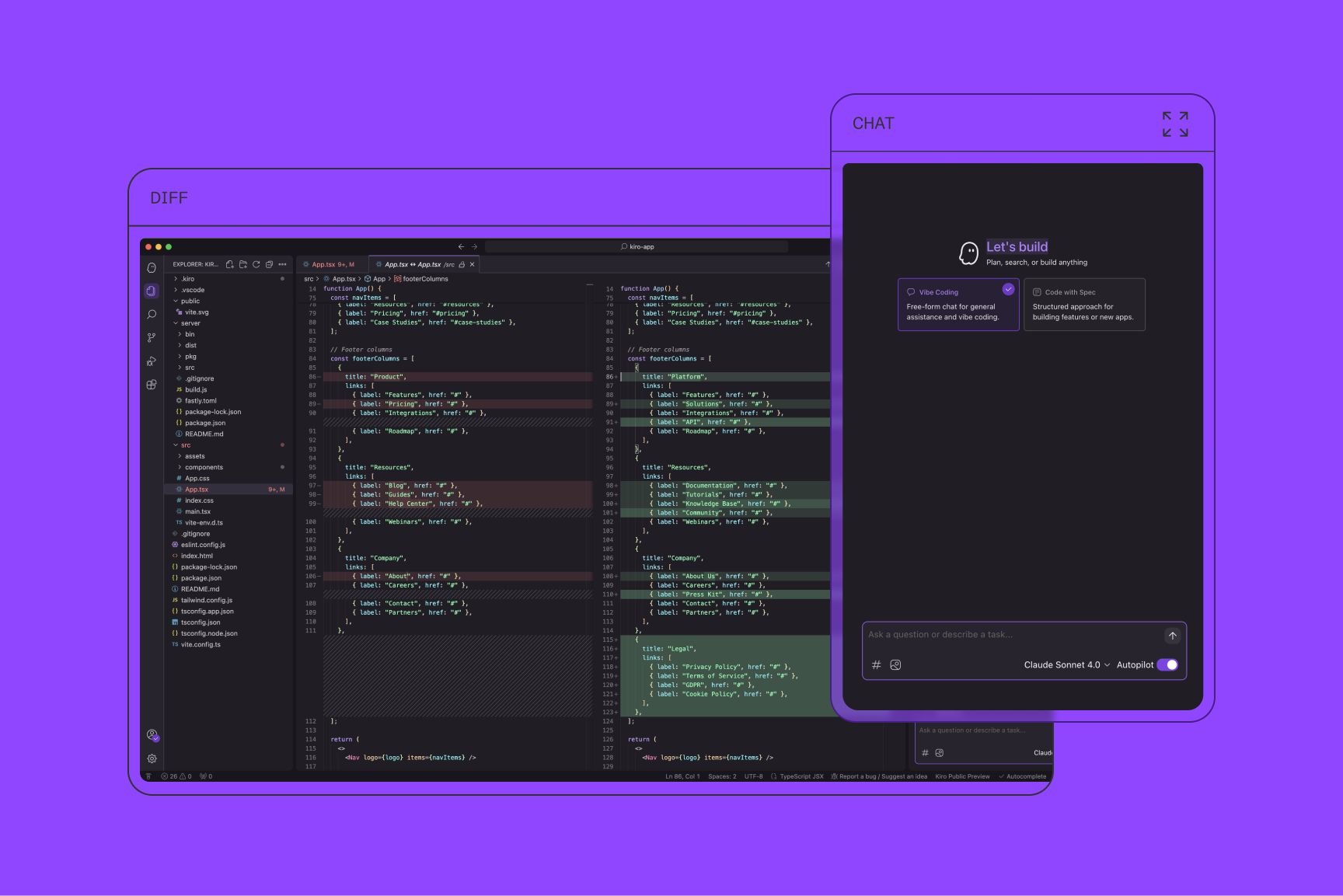Click the image attachment icon in chat input
The image size is (1343, 896).
pos(895,665)
